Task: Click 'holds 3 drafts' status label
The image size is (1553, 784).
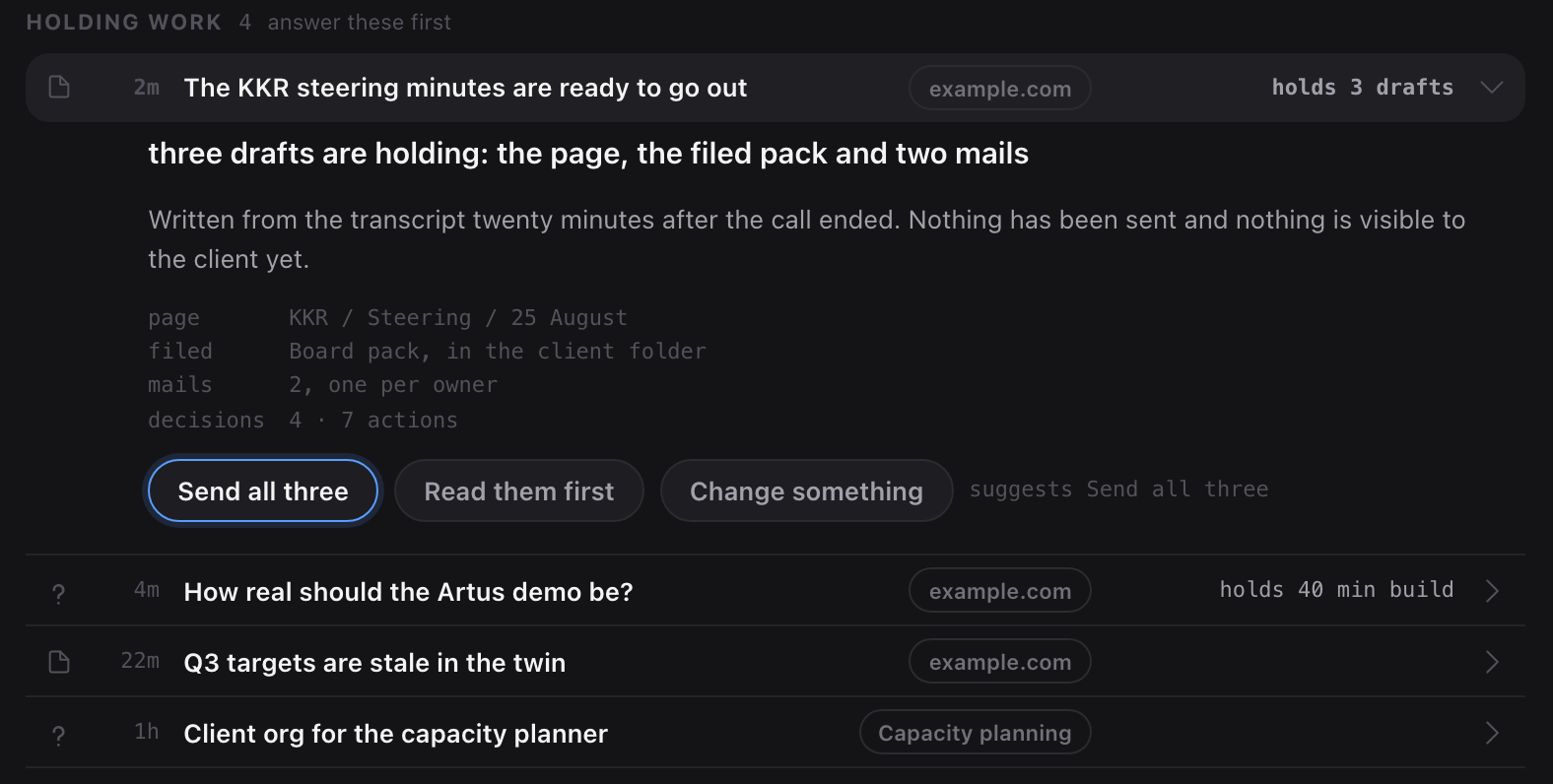Action: pyautogui.click(x=1362, y=88)
